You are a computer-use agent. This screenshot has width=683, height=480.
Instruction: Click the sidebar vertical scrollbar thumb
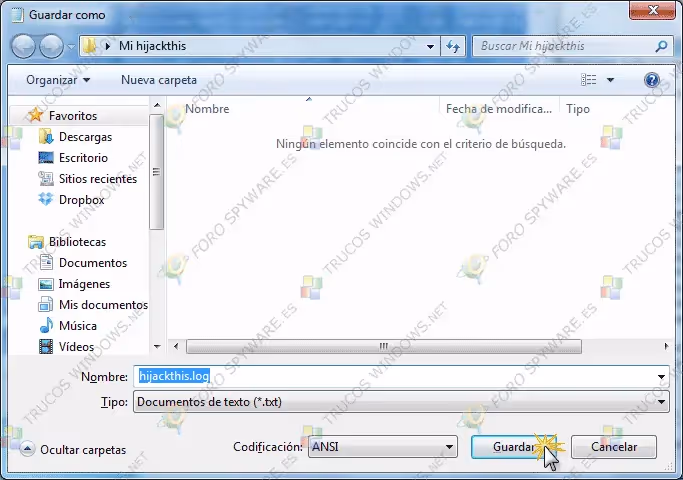coord(156,172)
